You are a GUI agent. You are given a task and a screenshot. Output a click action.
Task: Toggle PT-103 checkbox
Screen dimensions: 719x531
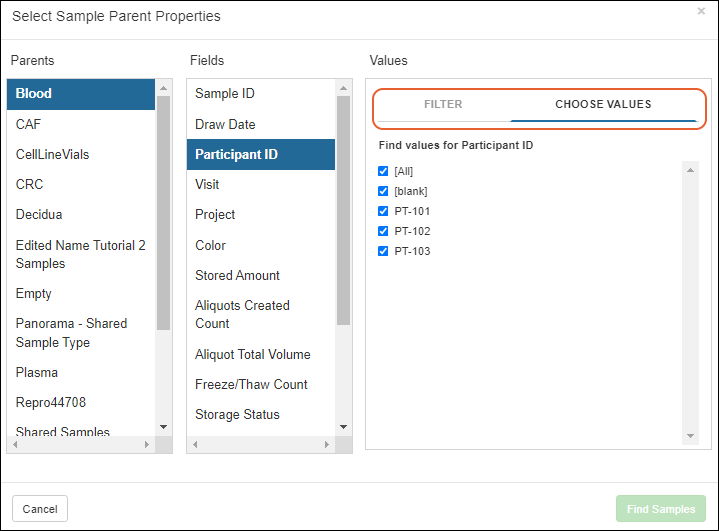(383, 251)
